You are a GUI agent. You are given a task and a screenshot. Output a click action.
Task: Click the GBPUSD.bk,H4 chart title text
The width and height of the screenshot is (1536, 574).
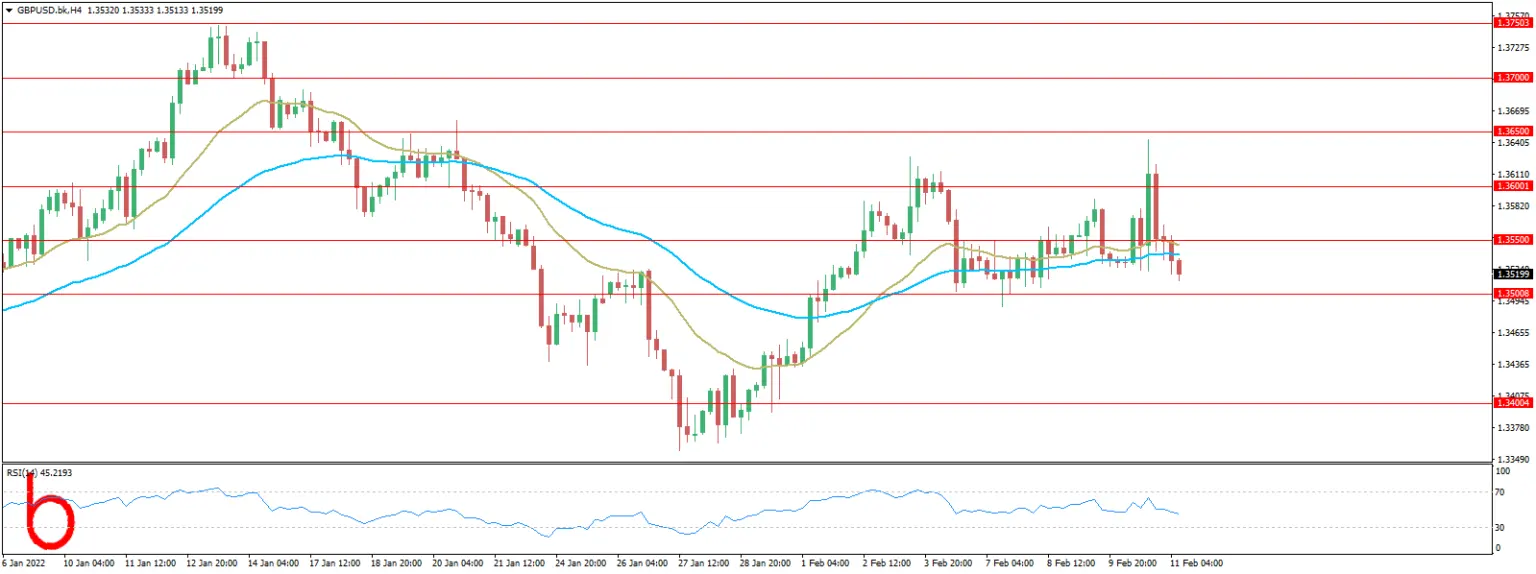pyautogui.click(x=49, y=10)
